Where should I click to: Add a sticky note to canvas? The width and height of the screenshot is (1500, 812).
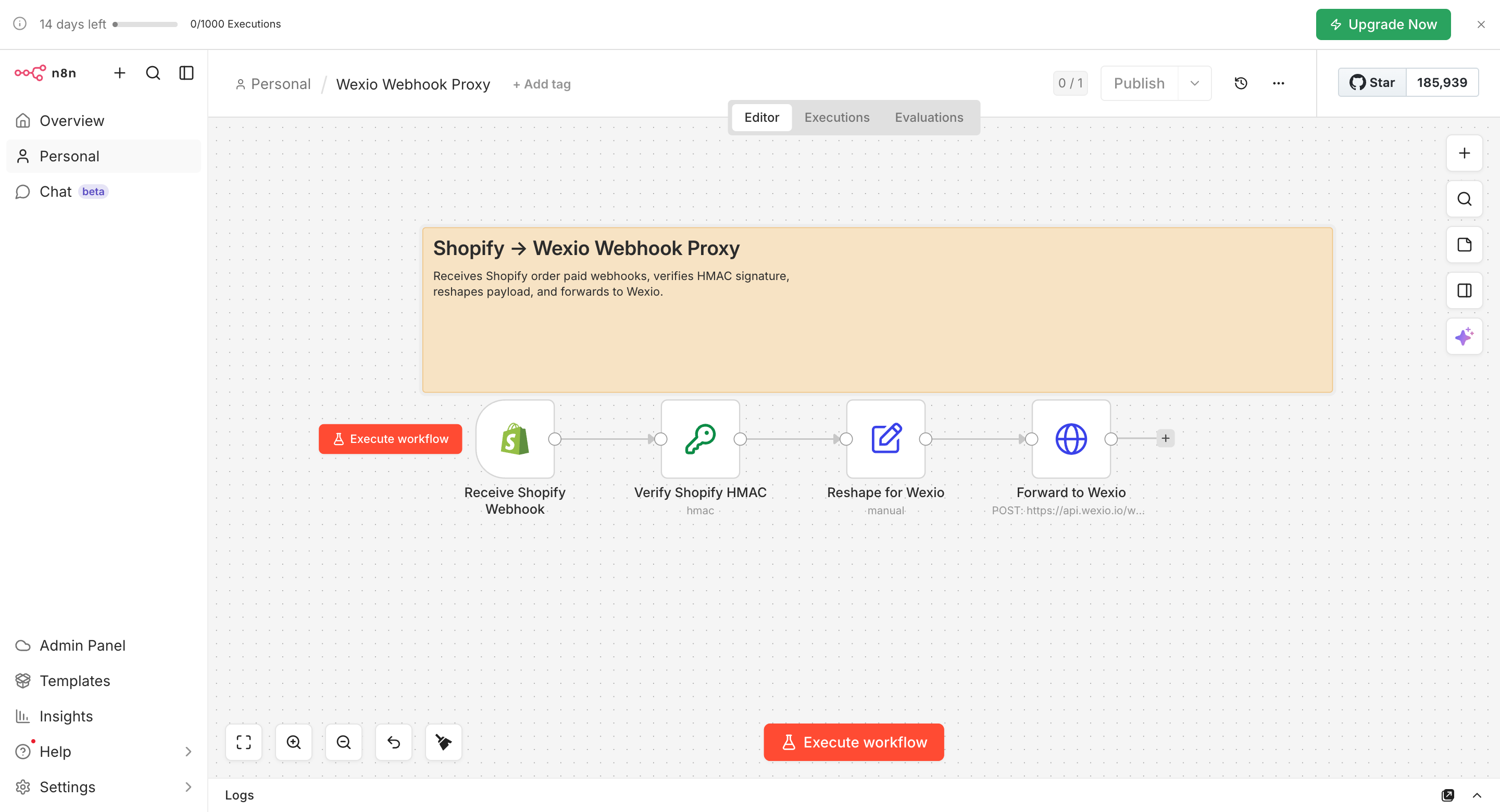coord(1464,245)
